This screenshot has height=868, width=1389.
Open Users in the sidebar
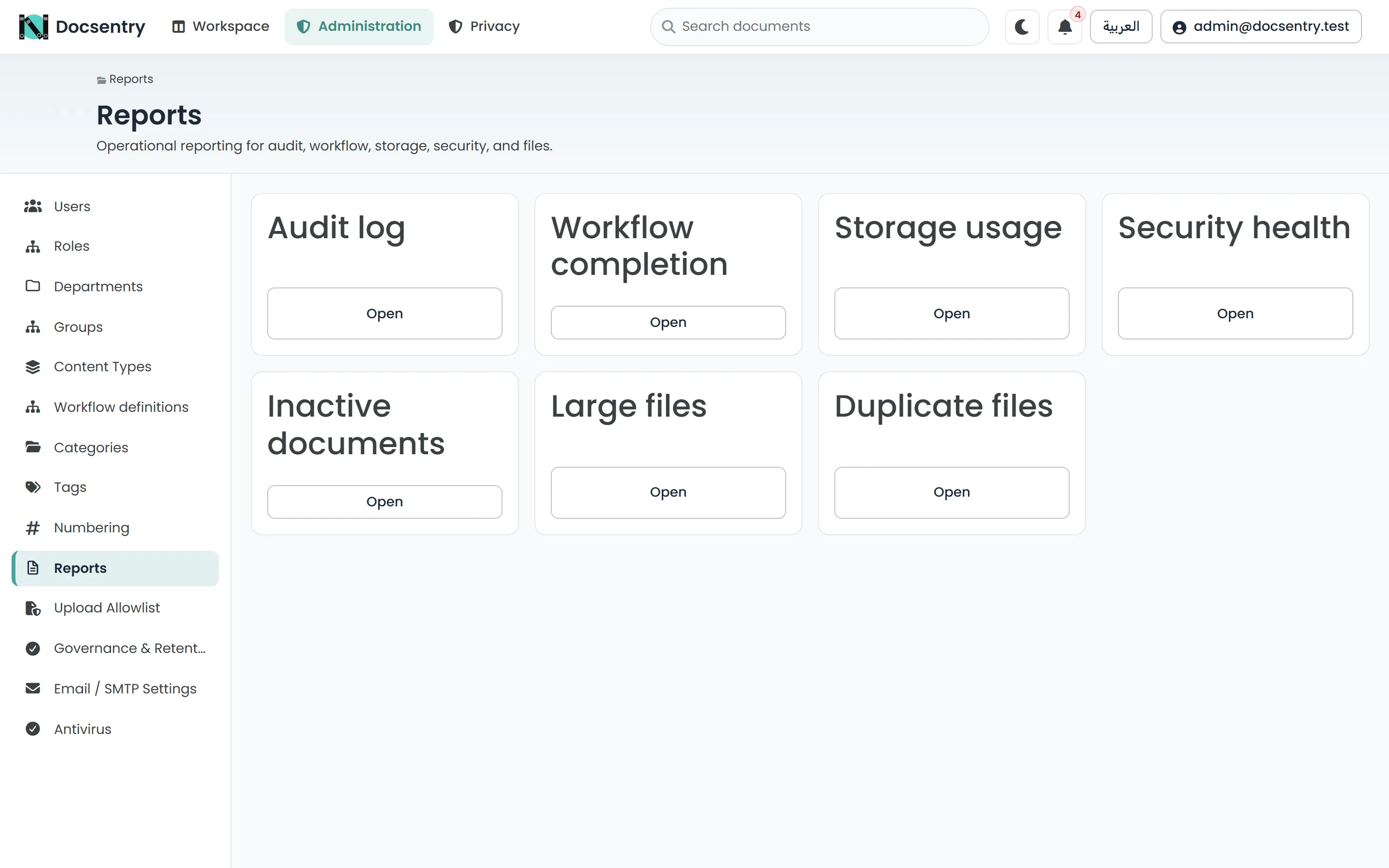pyautogui.click(x=115, y=206)
